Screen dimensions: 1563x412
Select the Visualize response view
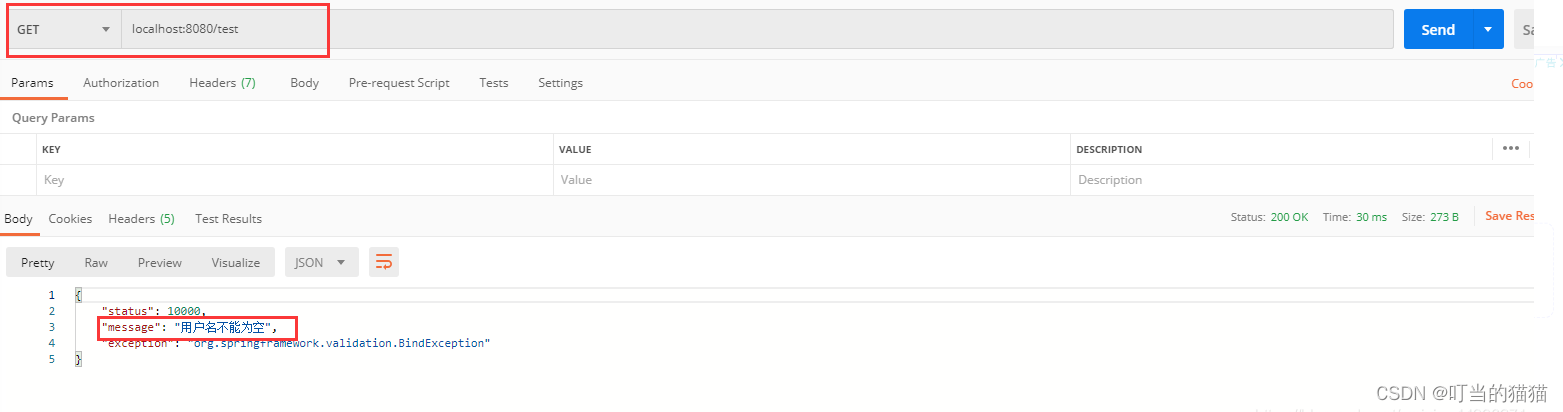[235, 263]
